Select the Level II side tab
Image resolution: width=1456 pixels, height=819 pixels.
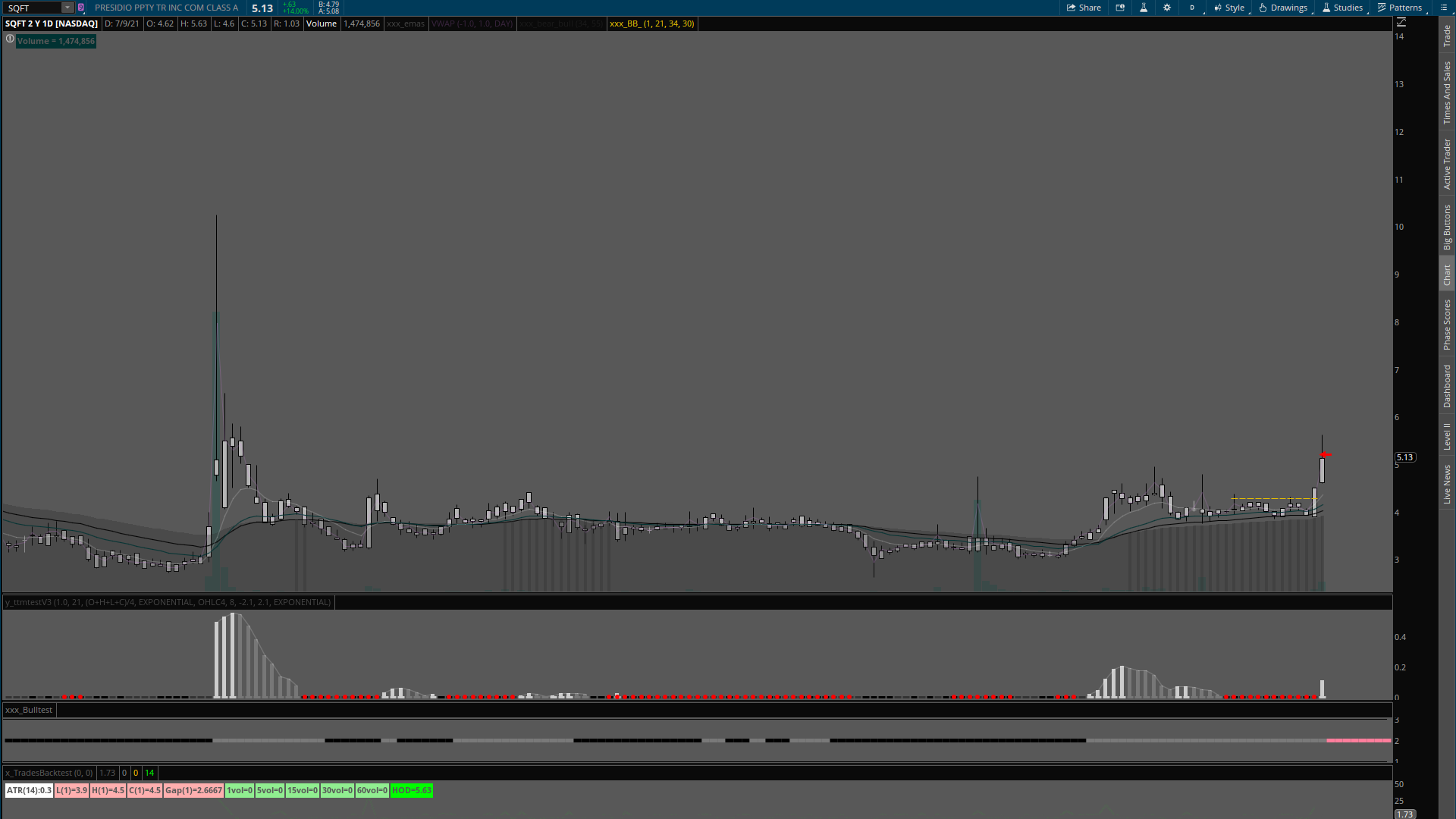1447,436
